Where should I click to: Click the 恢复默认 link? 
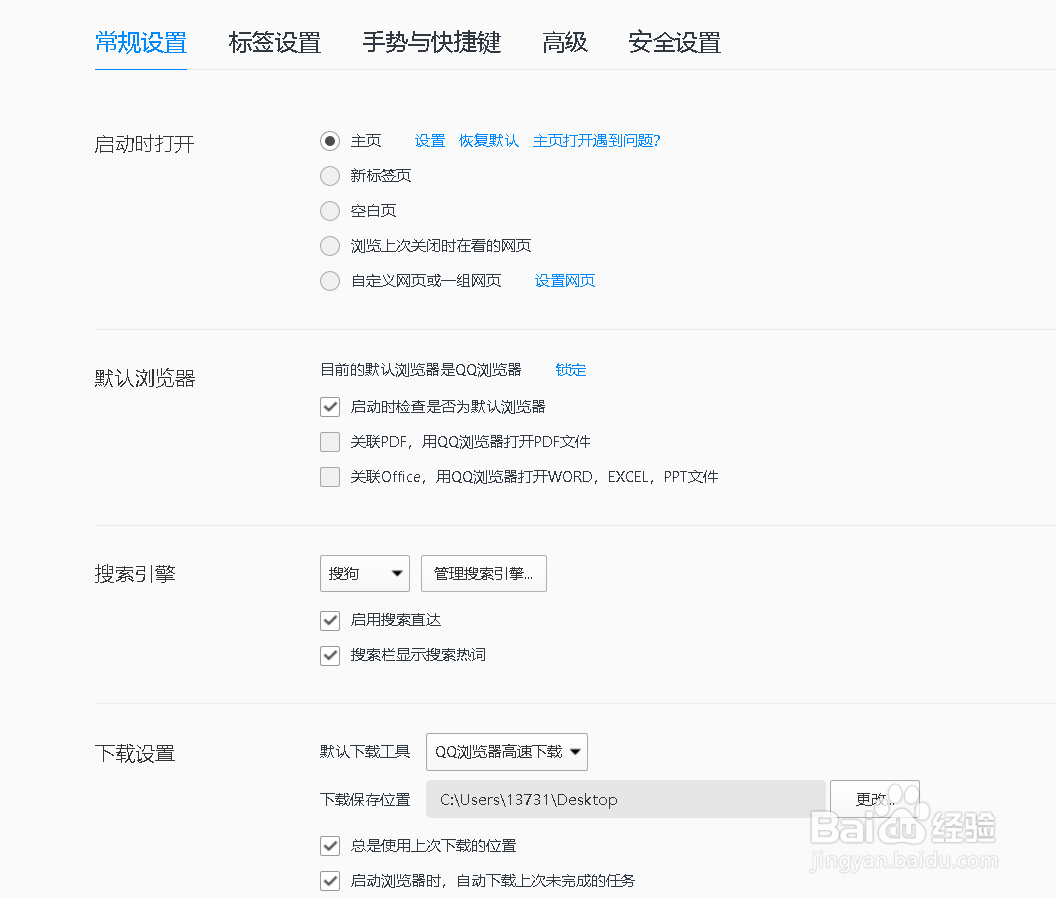[489, 141]
